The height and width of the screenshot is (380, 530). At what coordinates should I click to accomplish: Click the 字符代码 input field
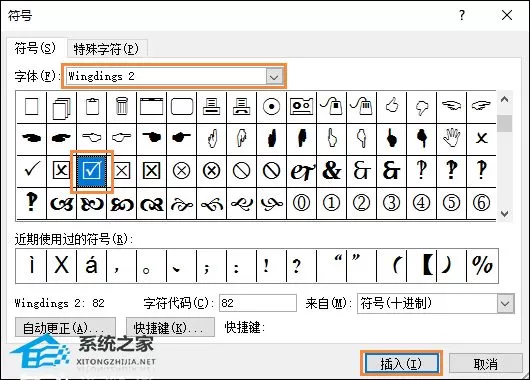pyautogui.click(x=258, y=303)
